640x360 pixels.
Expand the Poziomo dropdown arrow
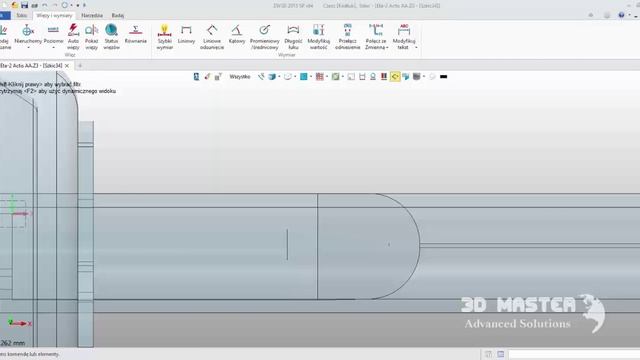click(x=53, y=48)
